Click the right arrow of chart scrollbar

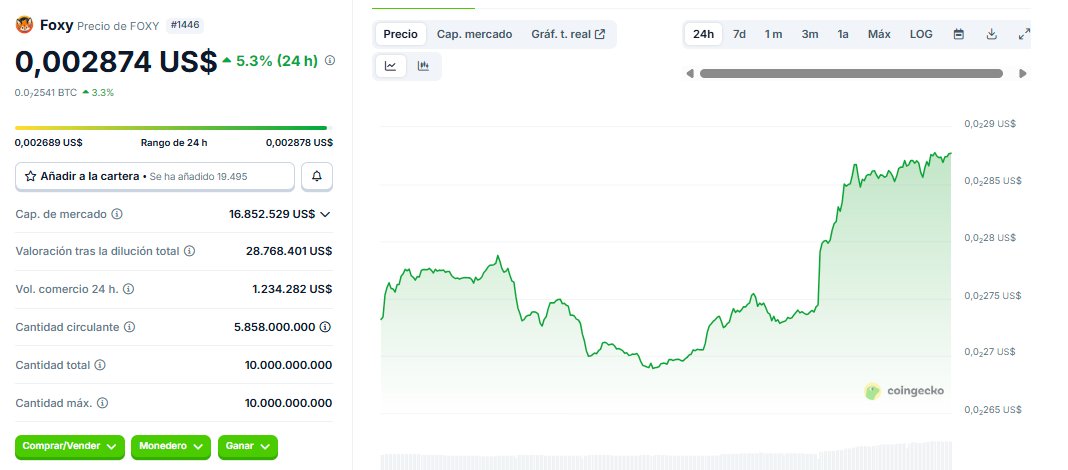1022,74
